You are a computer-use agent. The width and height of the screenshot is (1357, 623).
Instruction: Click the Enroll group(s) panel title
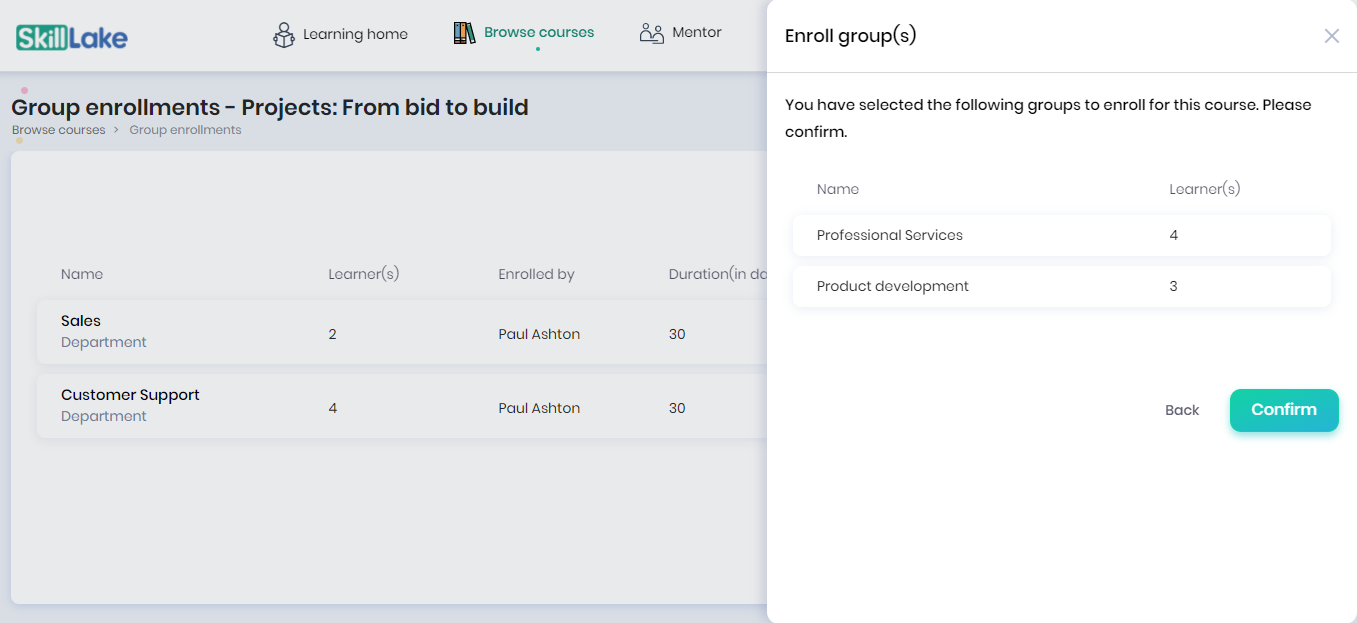pos(851,36)
